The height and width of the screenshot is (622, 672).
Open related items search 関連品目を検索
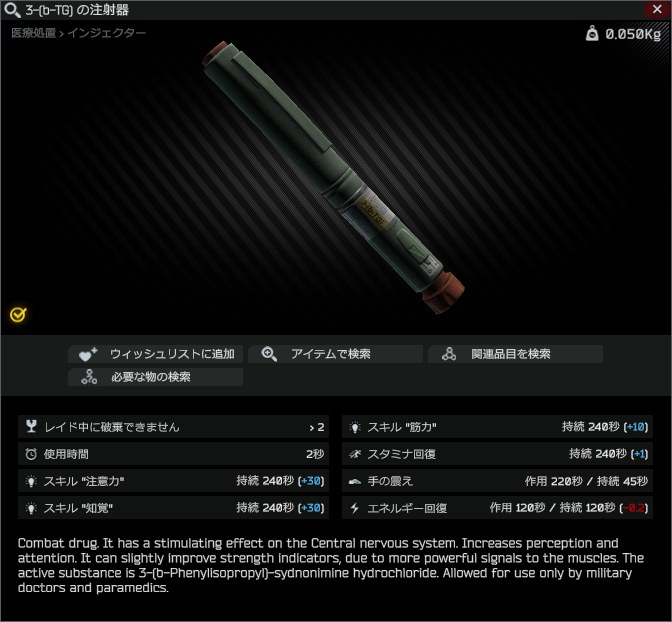(x=516, y=354)
